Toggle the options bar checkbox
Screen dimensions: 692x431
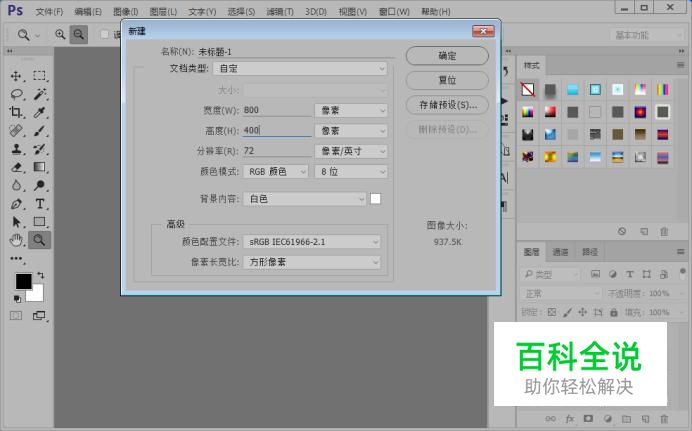(105, 34)
